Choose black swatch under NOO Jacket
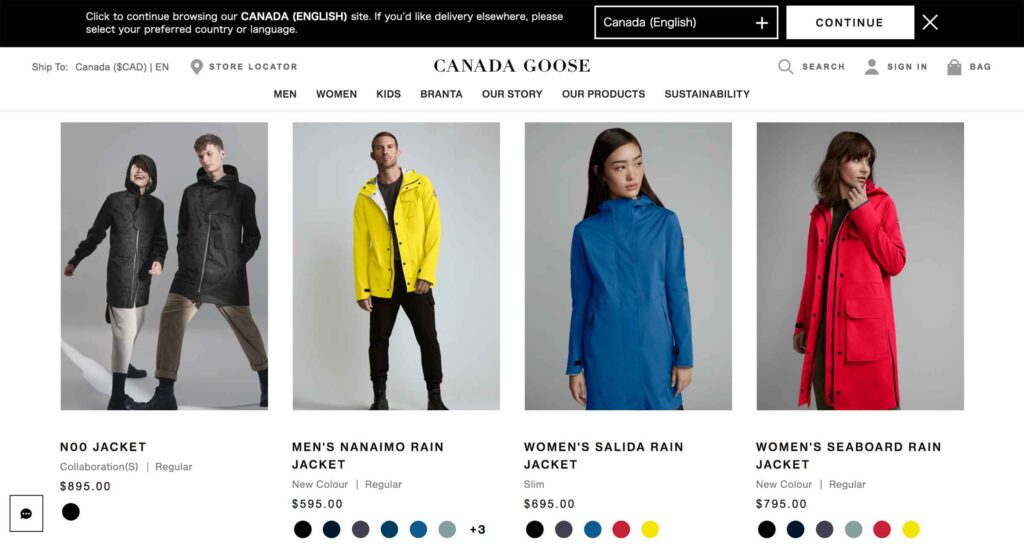This screenshot has width=1024, height=551. 71,512
